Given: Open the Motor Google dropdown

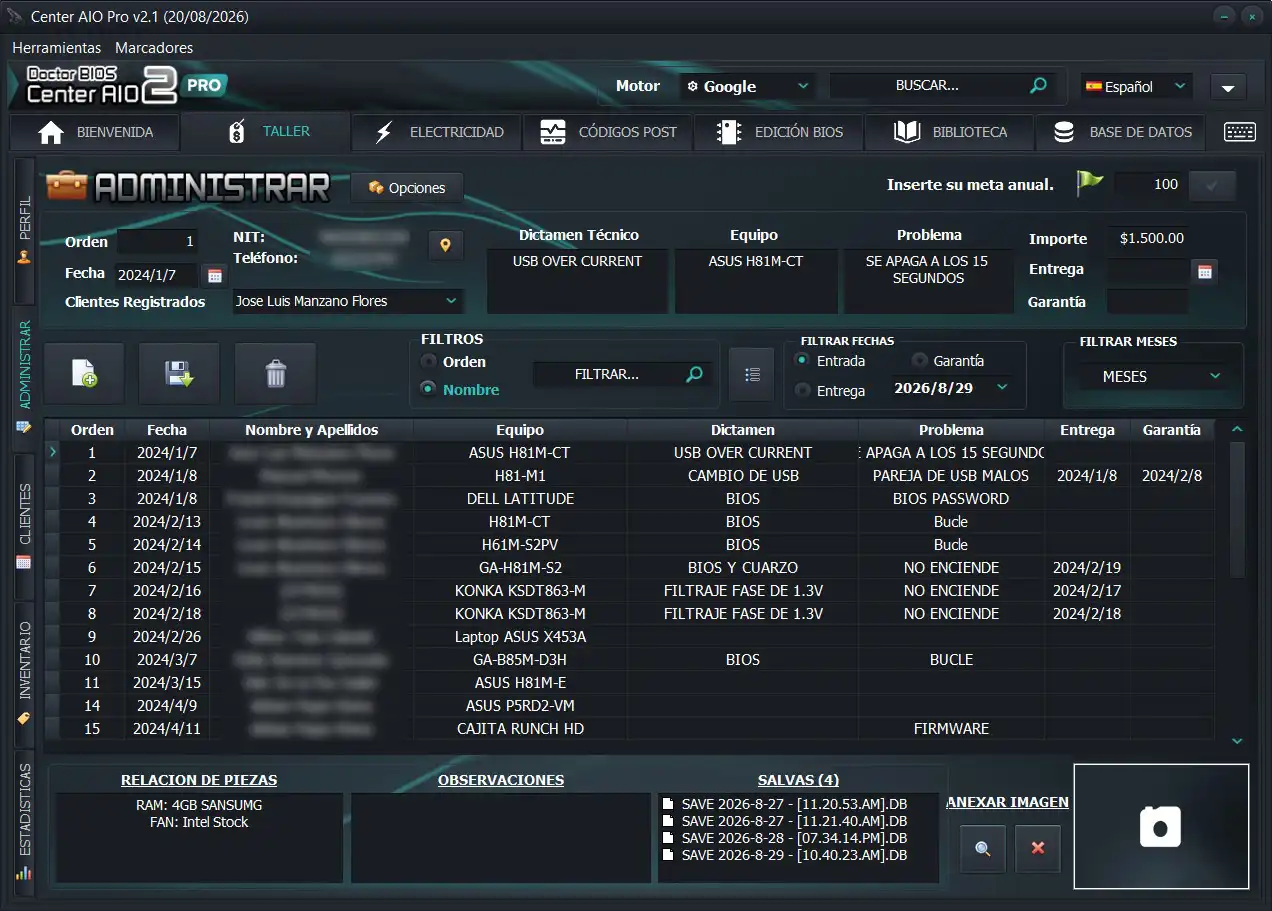Looking at the screenshot, I should coord(747,86).
